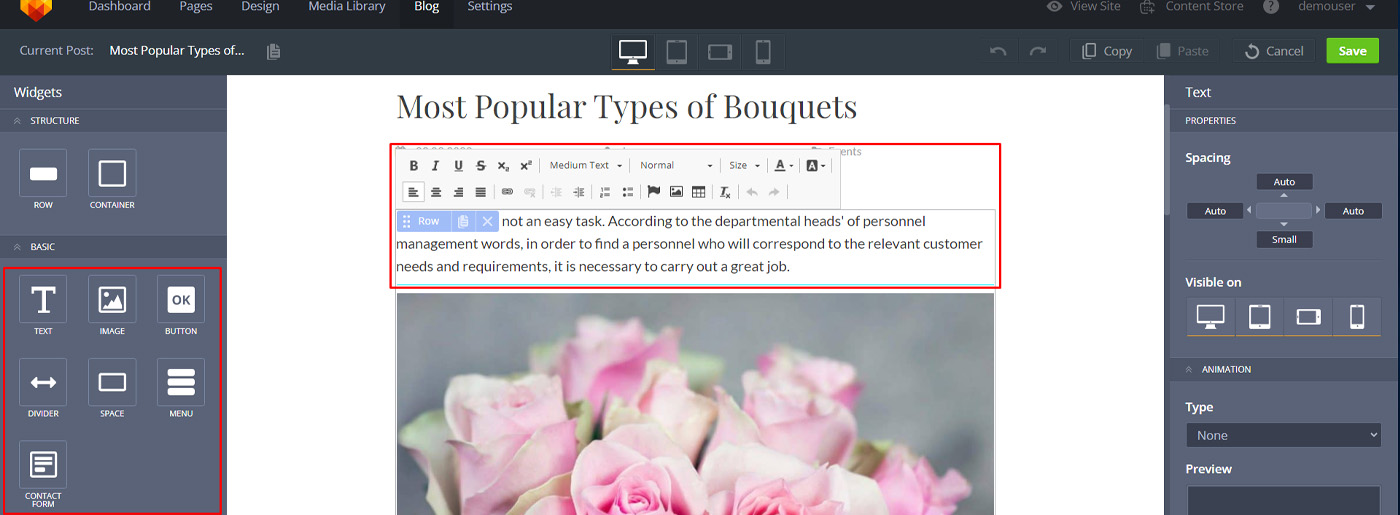Open the animation Type dropdown
This screenshot has height=515, width=1400.
pos(1282,435)
